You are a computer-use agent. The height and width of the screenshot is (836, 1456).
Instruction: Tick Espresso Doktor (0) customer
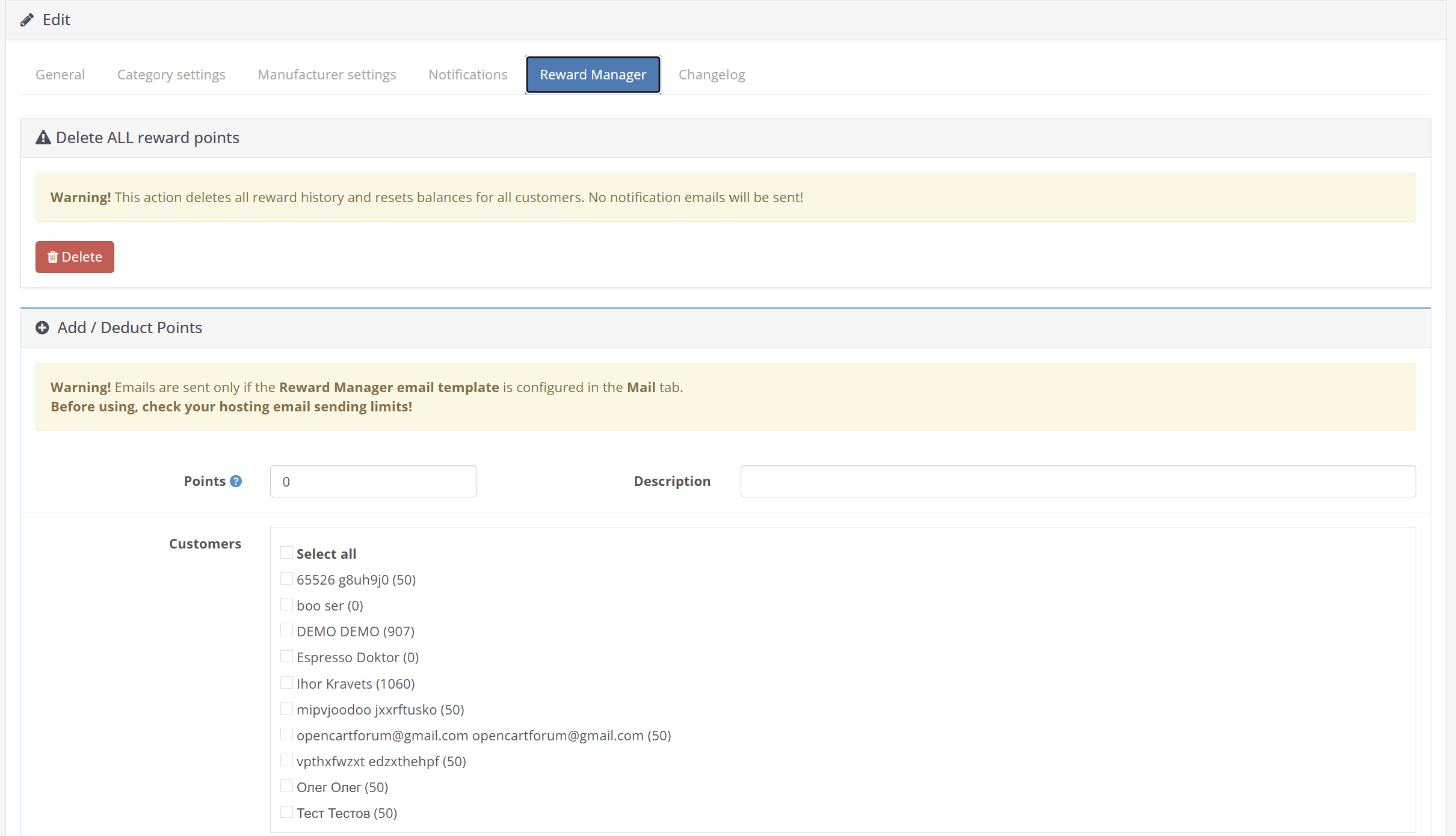tap(286, 656)
